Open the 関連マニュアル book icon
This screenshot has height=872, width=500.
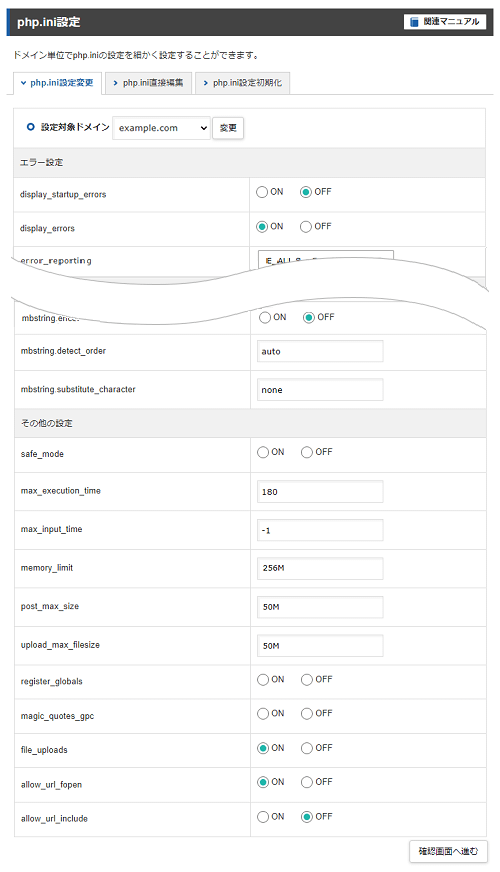414,22
